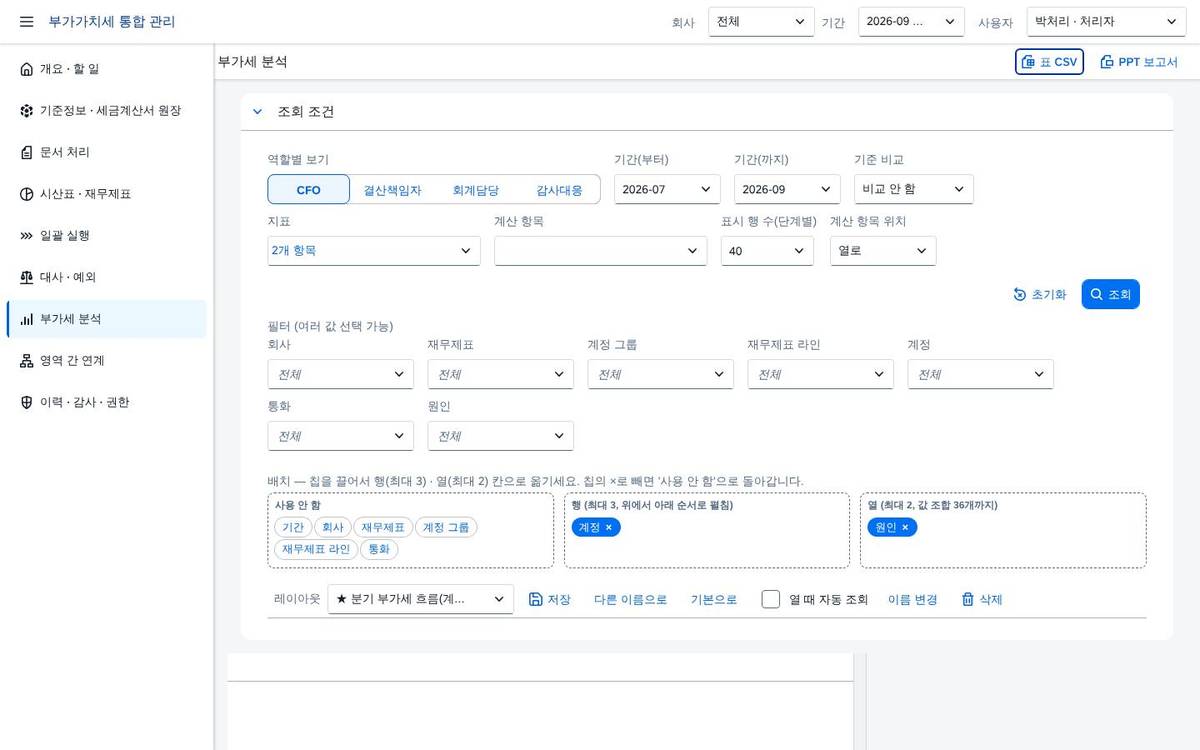Screen dimensions: 1200x750
Task: Remove the 계정 chip via its × icon
Action: point(608,527)
